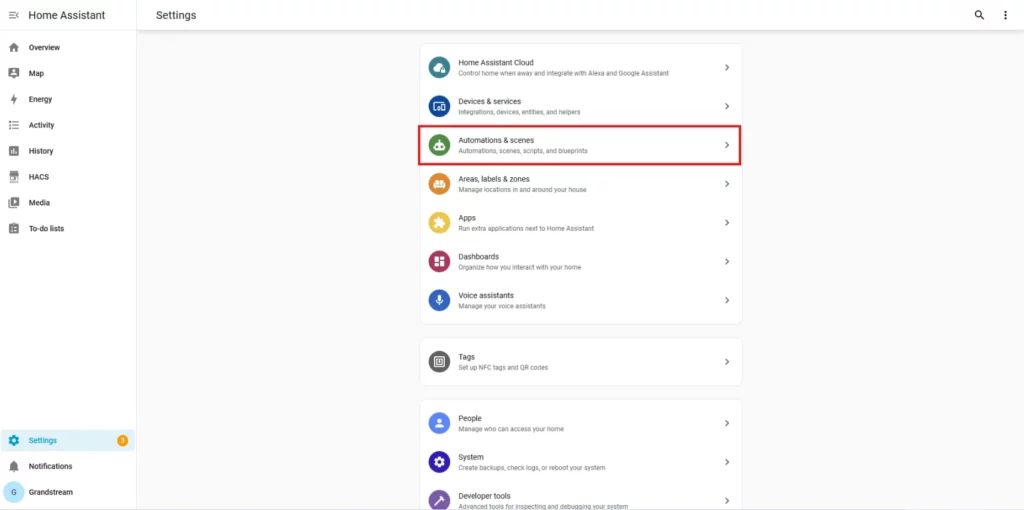
Task: Expand Voice assistants via chevron
Action: (727, 300)
